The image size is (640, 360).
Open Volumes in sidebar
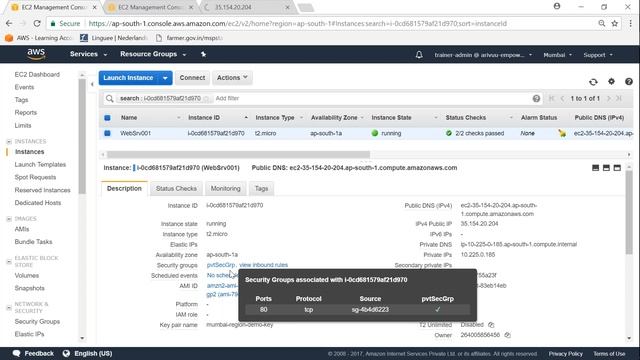point(27,276)
